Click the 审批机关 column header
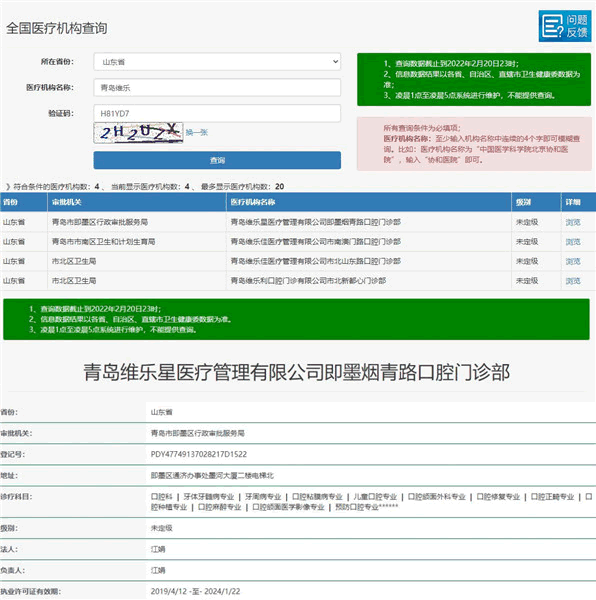This screenshot has height=600, width=596. point(137,202)
